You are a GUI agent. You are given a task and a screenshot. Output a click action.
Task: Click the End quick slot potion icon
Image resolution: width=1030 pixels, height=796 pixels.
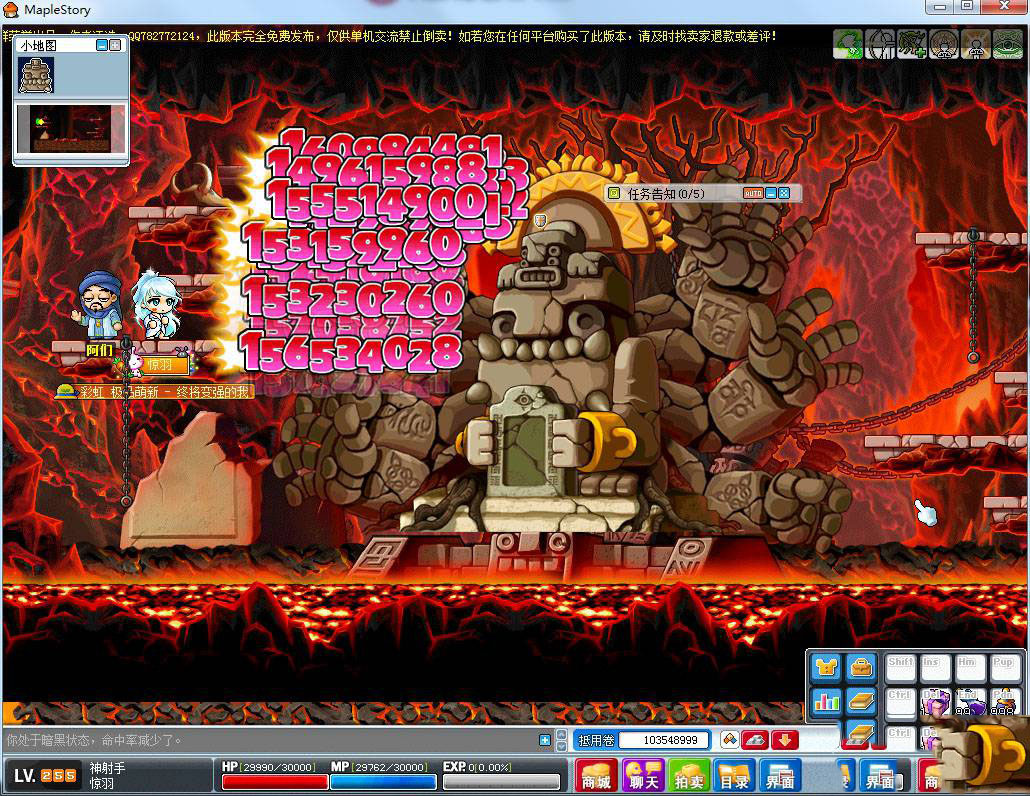coord(970,702)
